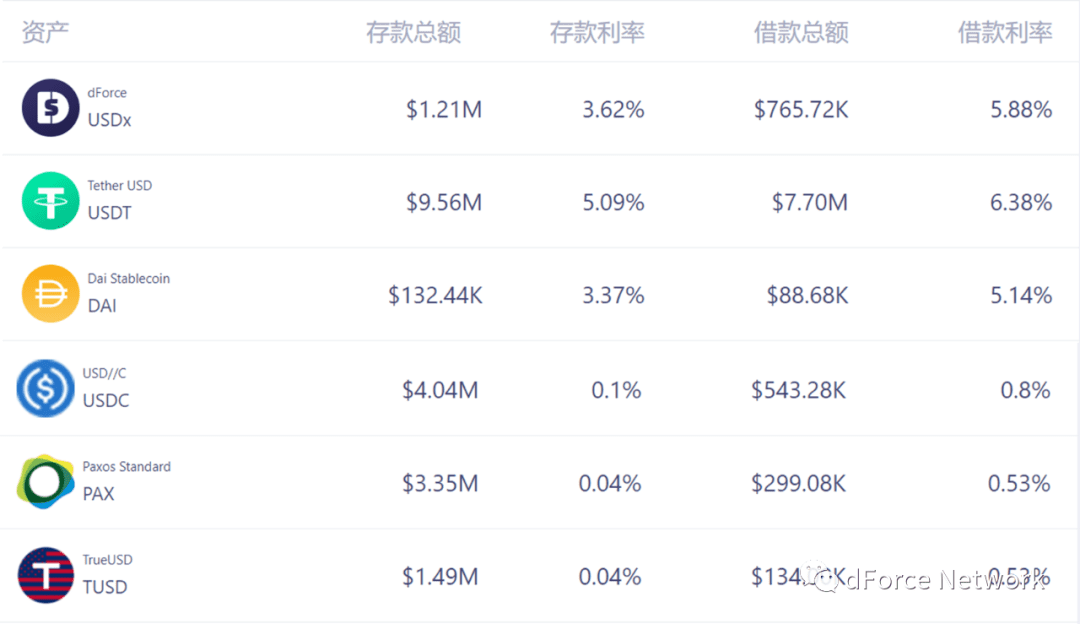Click the TrueUSD TUSD coin icon
The height and width of the screenshot is (624, 1080).
(45, 575)
